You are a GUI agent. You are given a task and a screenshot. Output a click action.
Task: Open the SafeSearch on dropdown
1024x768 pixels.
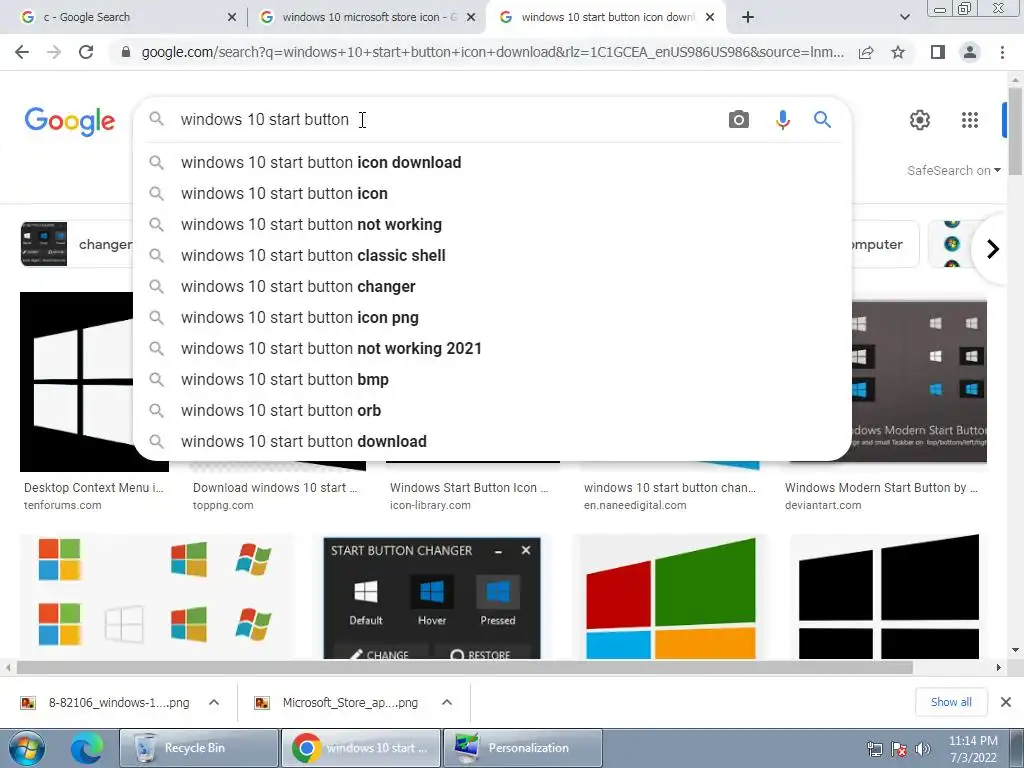point(953,170)
